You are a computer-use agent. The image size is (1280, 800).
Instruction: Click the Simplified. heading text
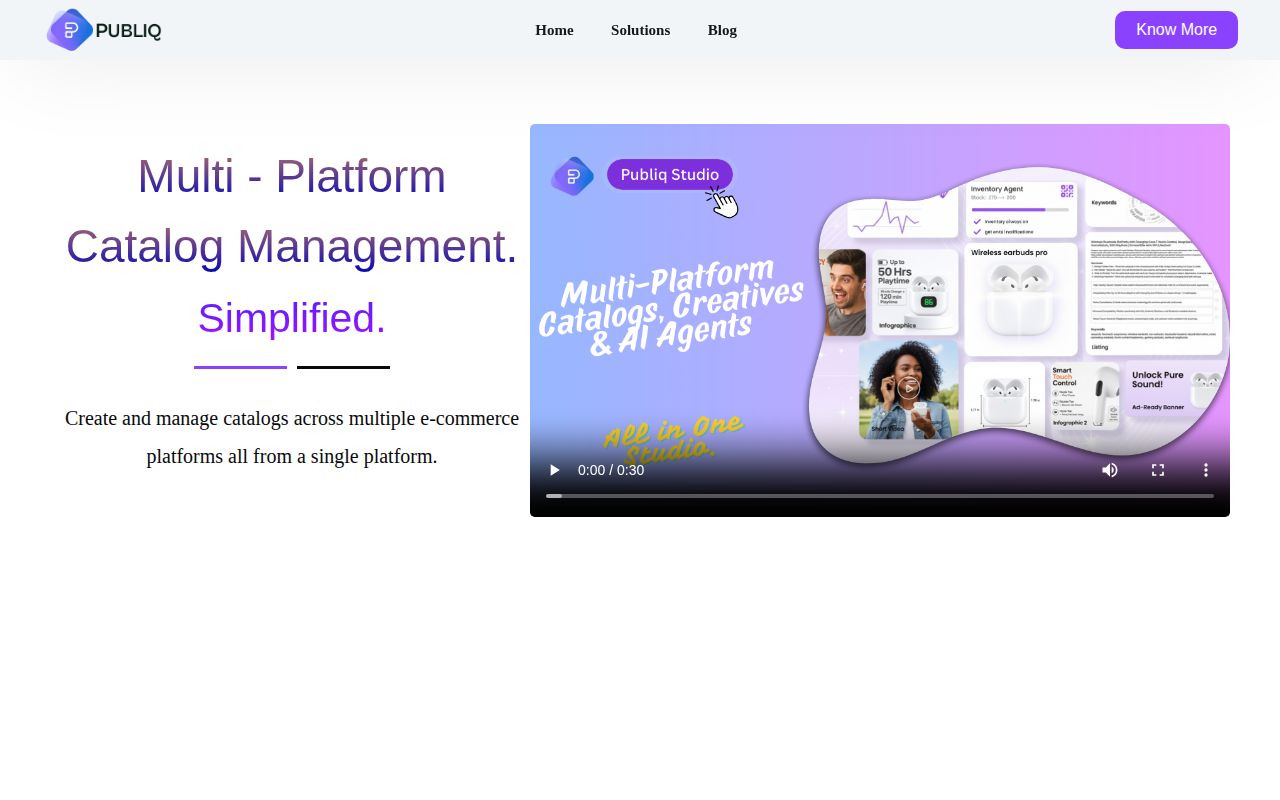pyautogui.click(x=292, y=318)
